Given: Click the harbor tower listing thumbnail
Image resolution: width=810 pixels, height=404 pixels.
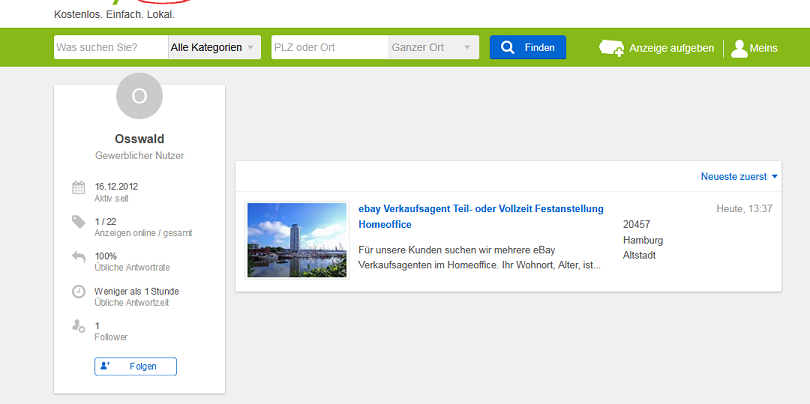Looking at the screenshot, I should [x=296, y=240].
